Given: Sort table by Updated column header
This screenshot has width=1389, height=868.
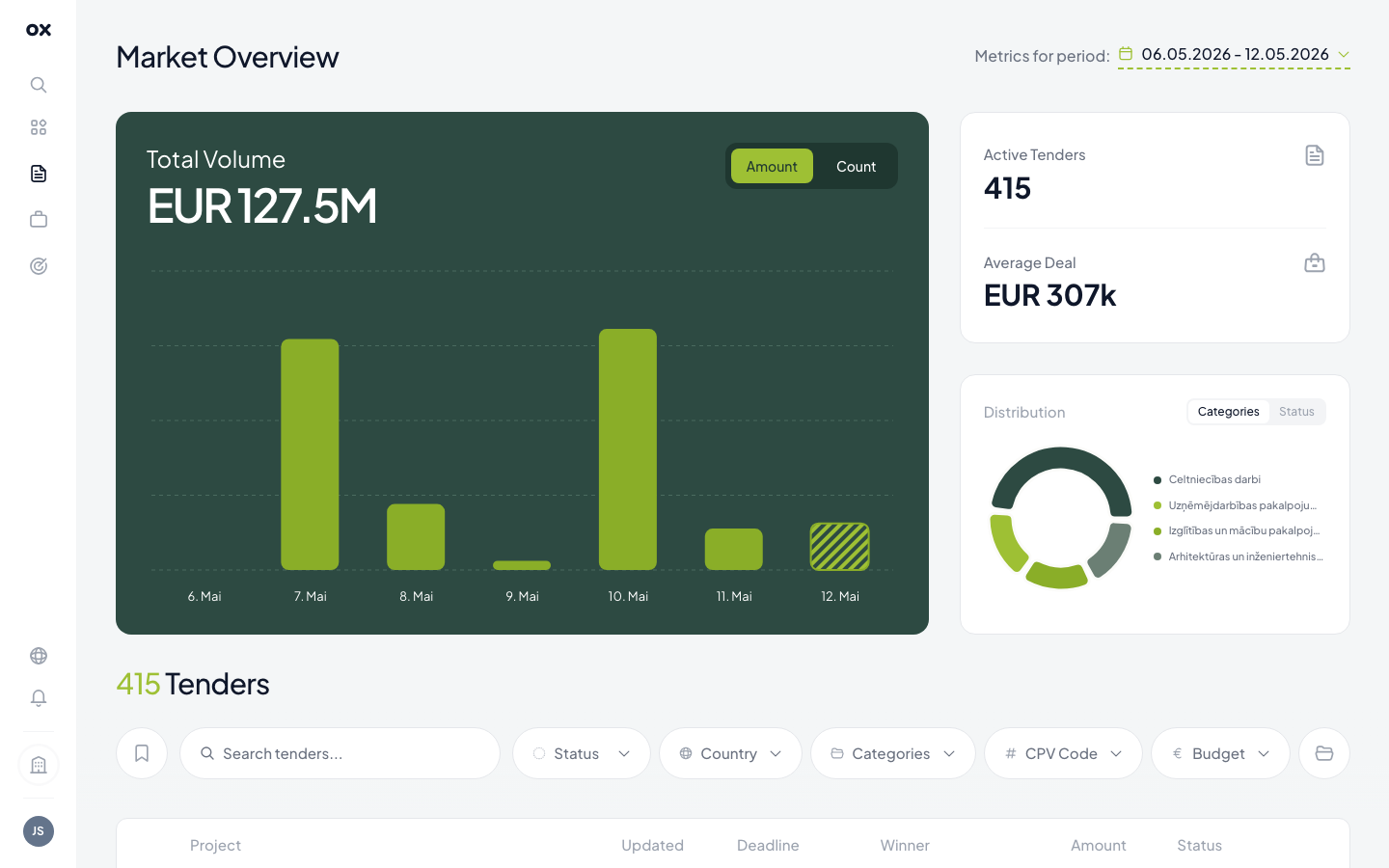Looking at the screenshot, I should [652, 845].
